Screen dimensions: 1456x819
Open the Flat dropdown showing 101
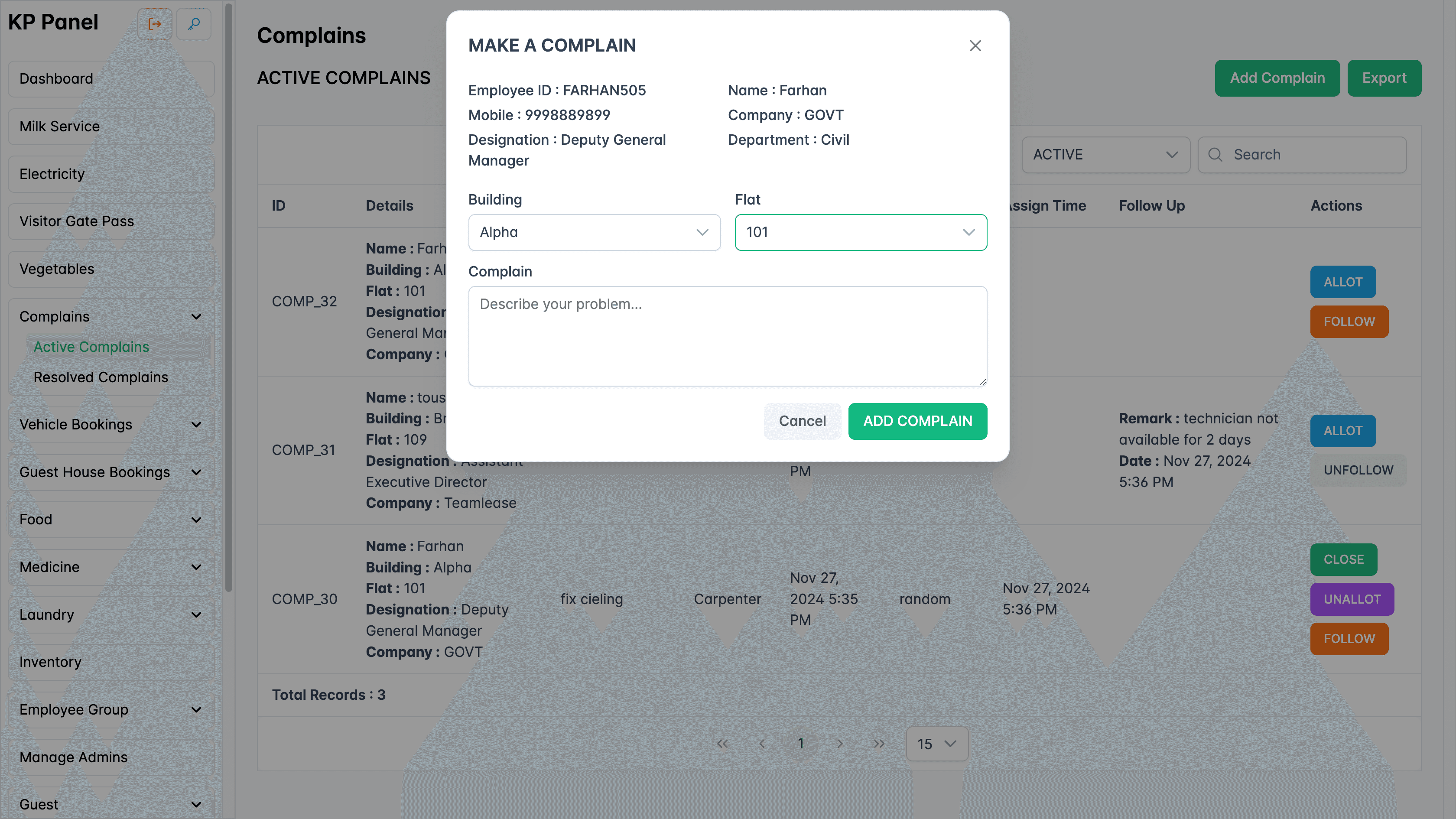click(860, 232)
